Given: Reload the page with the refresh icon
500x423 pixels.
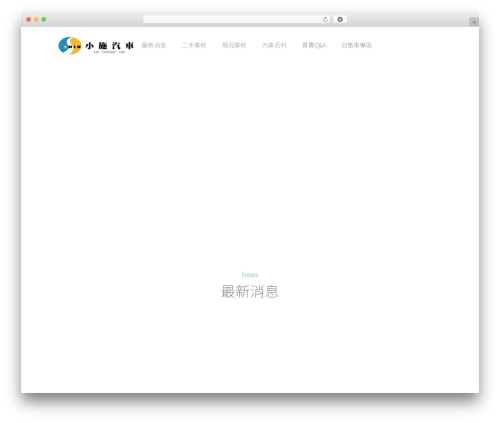Looking at the screenshot, I should pos(325,19).
